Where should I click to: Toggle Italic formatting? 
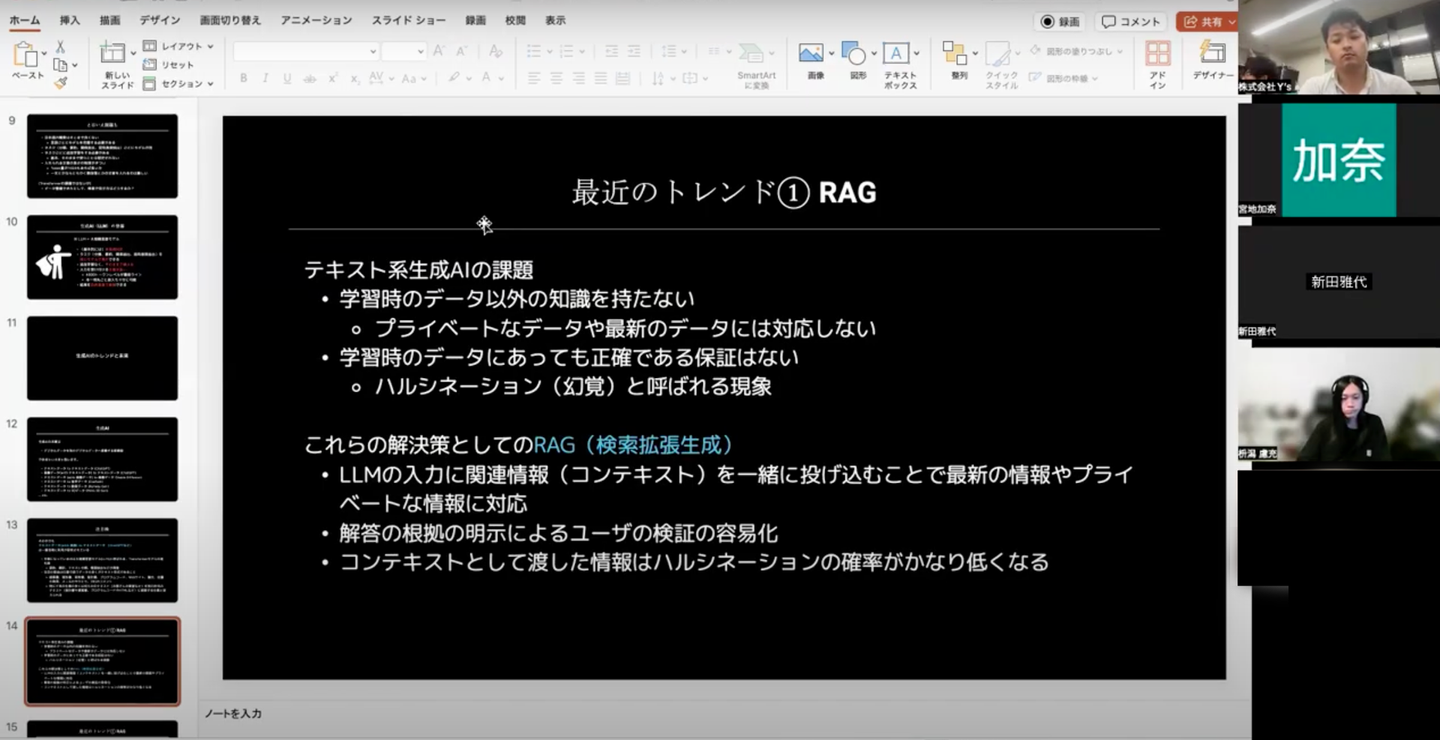point(265,78)
